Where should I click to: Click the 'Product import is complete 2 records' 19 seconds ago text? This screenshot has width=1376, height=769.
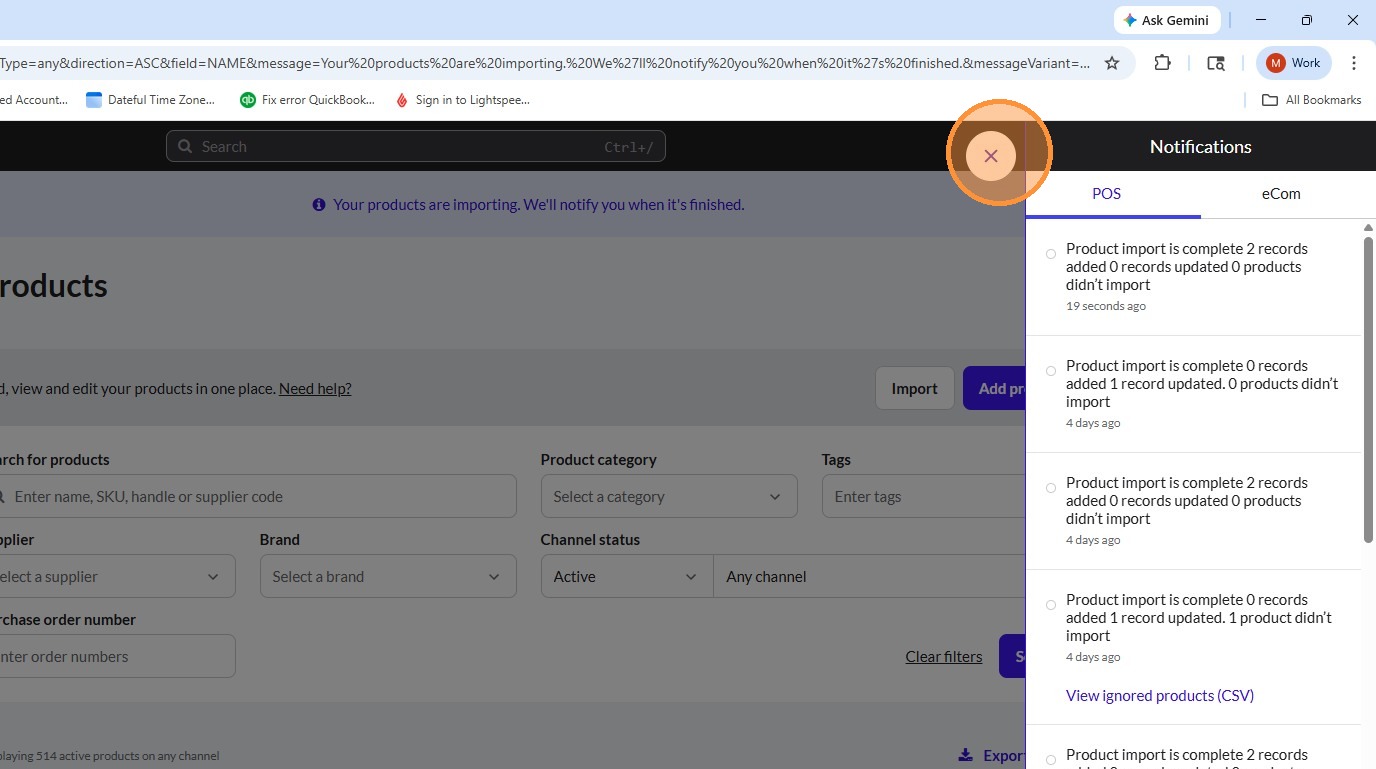coord(1187,267)
